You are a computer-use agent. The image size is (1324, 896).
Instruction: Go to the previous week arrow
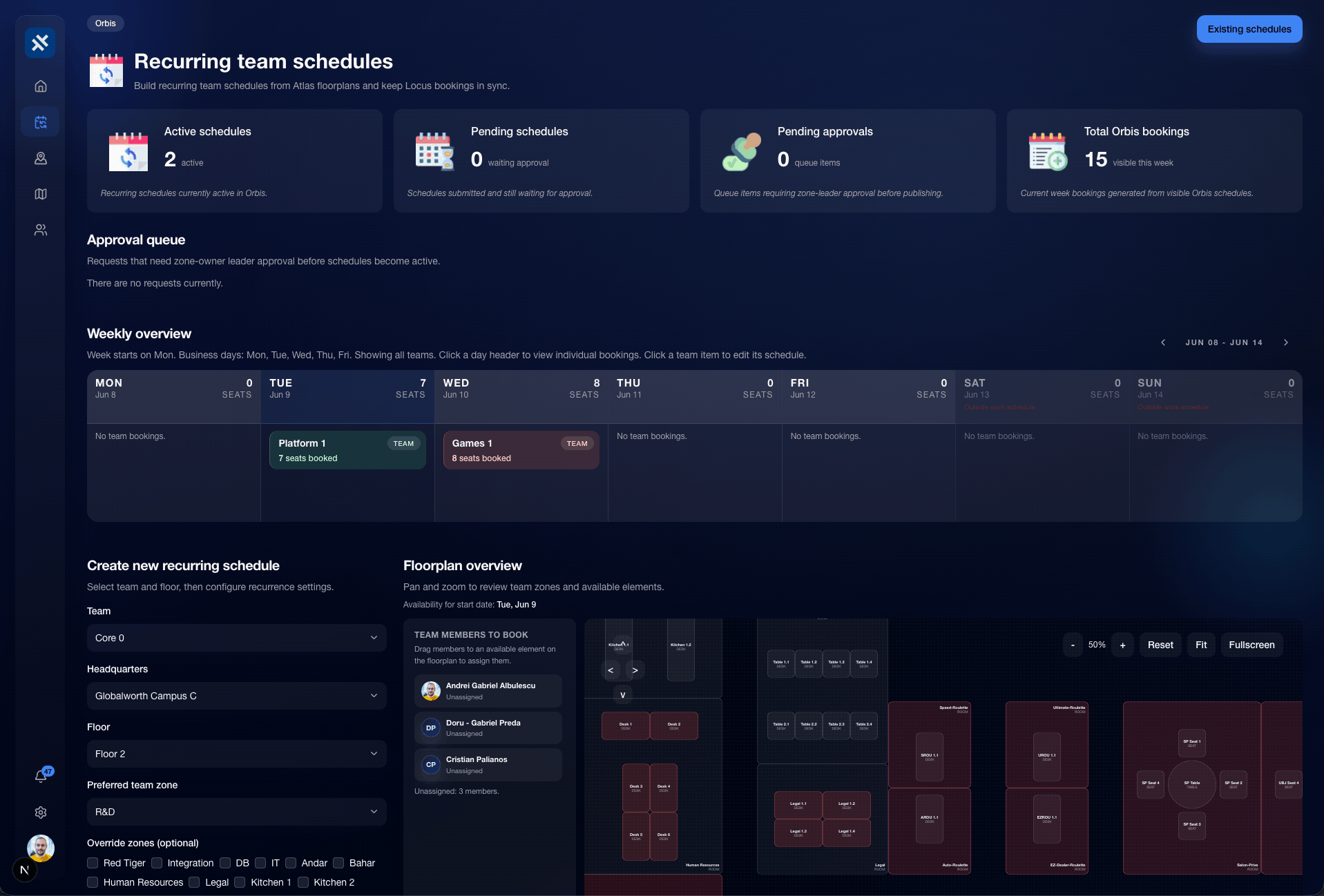tap(1163, 342)
